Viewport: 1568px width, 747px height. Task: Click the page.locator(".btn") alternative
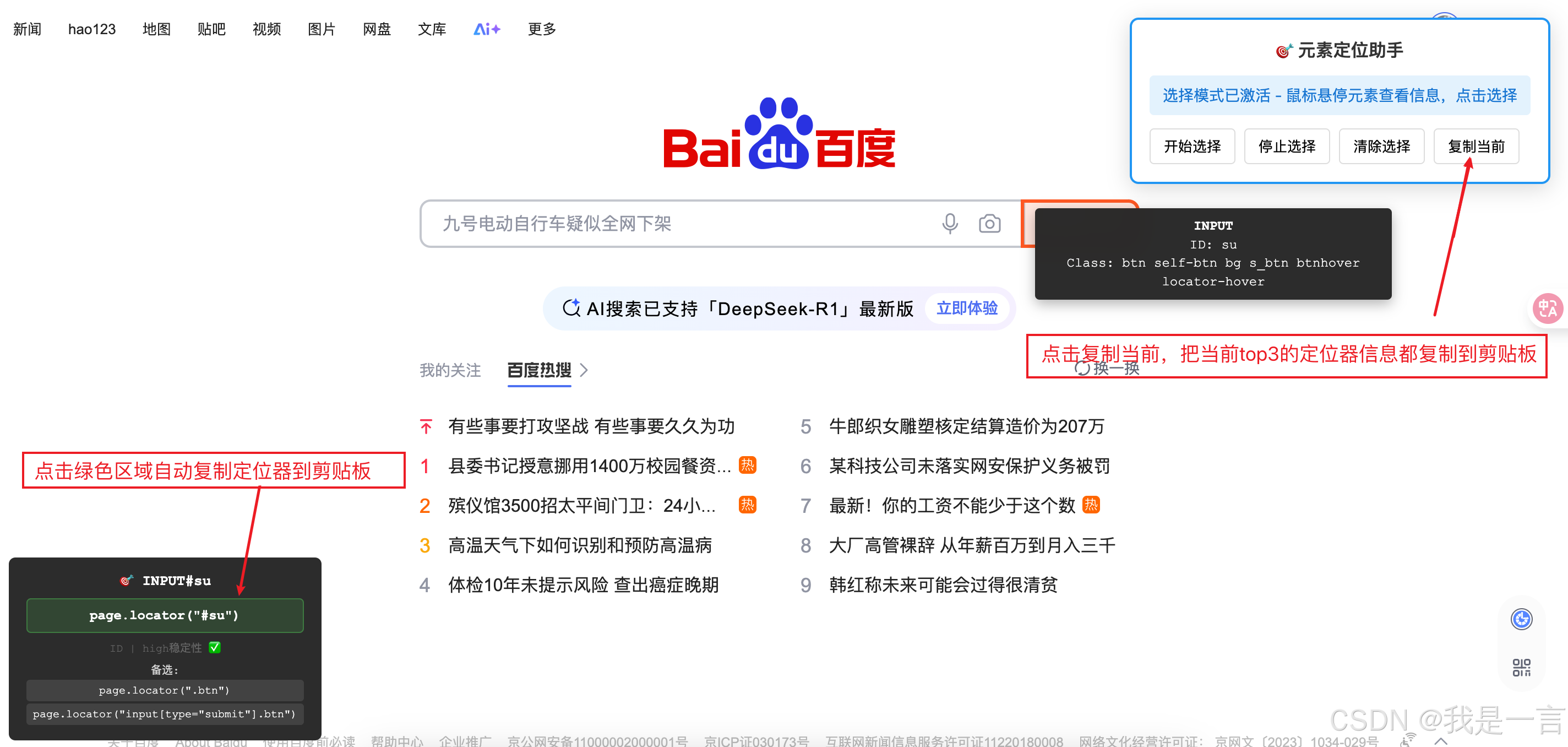click(165, 690)
